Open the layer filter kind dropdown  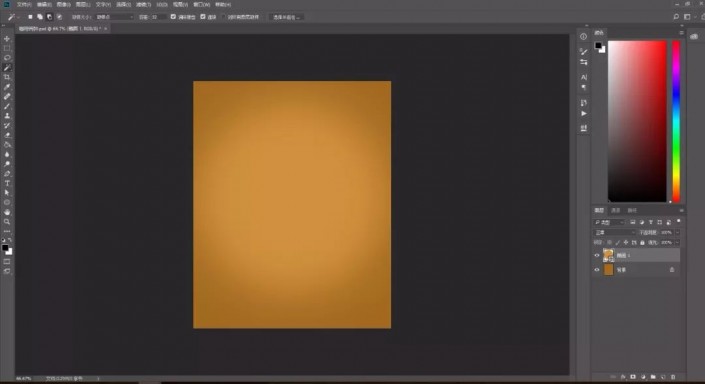609,222
